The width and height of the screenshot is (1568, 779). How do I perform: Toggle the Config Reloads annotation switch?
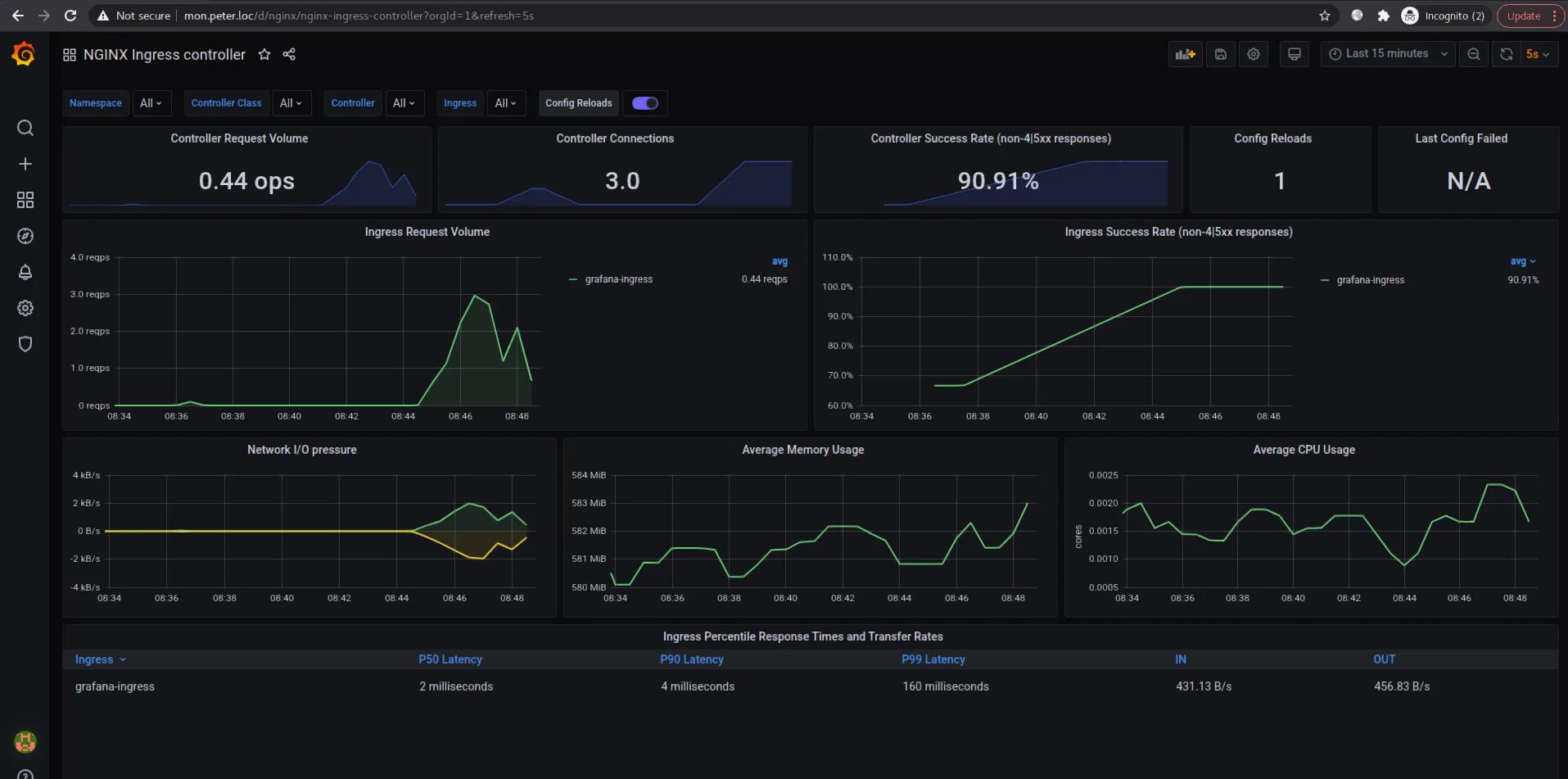645,103
